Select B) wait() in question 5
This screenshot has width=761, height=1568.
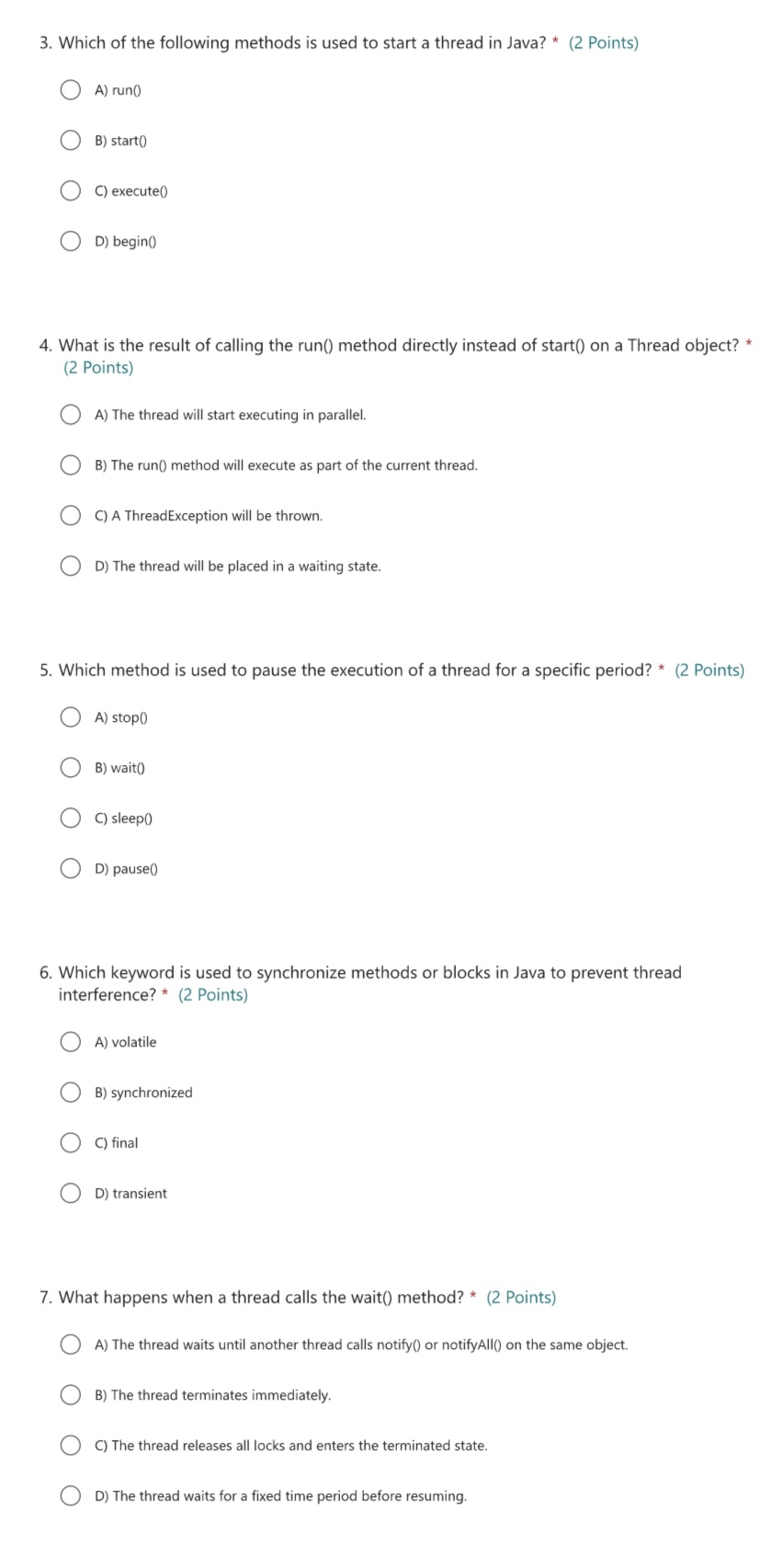point(70,767)
